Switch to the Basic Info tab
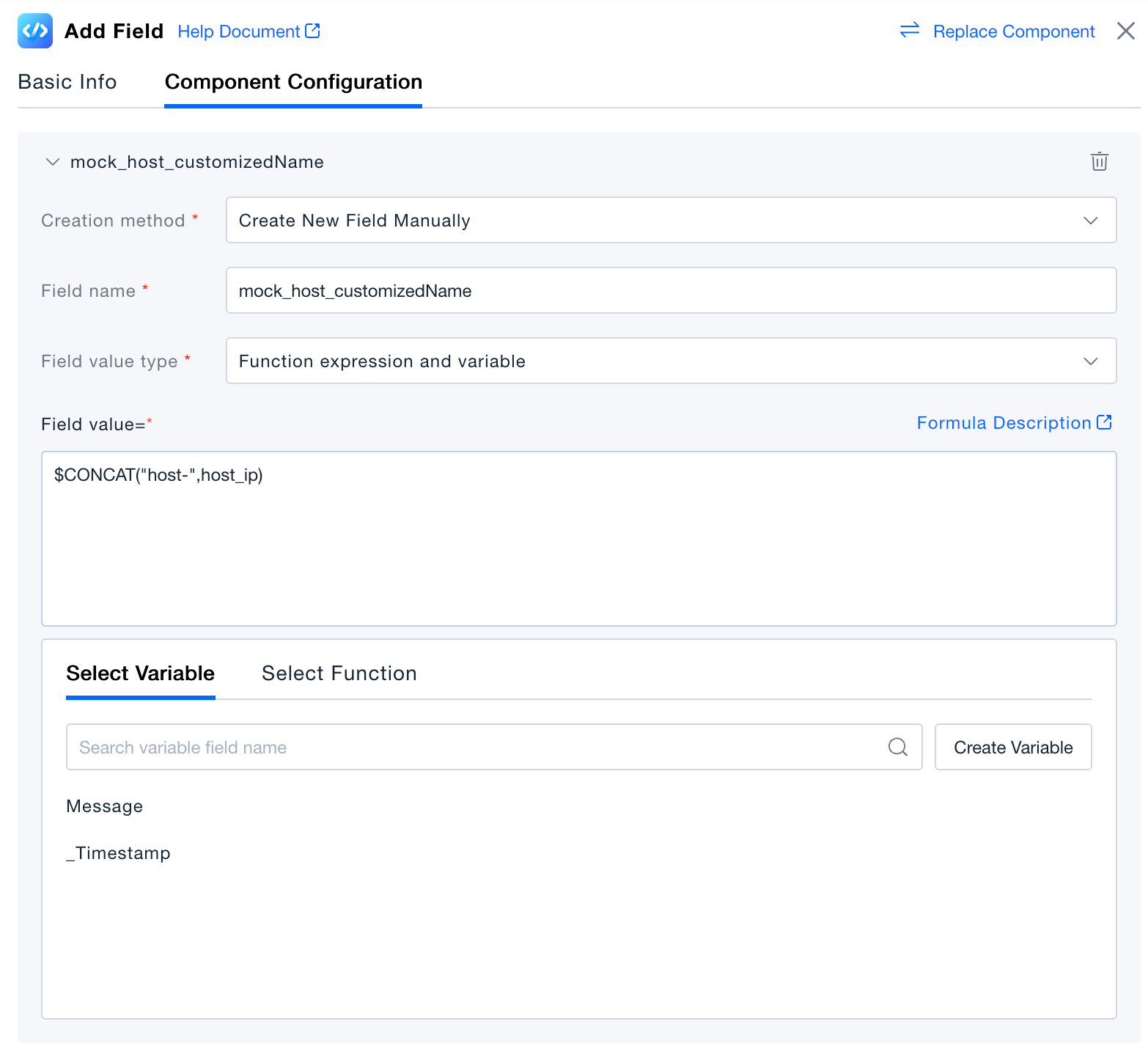This screenshot has width=1148, height=1054. [x=67, y=81]
